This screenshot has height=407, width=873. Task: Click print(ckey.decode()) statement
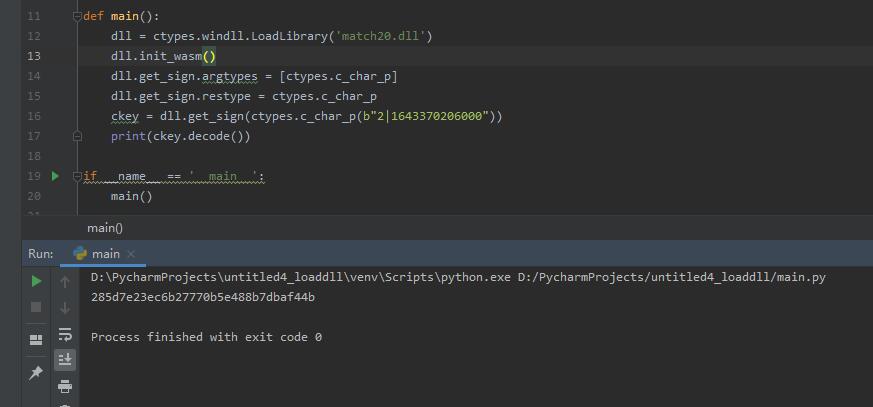(180, 136)
